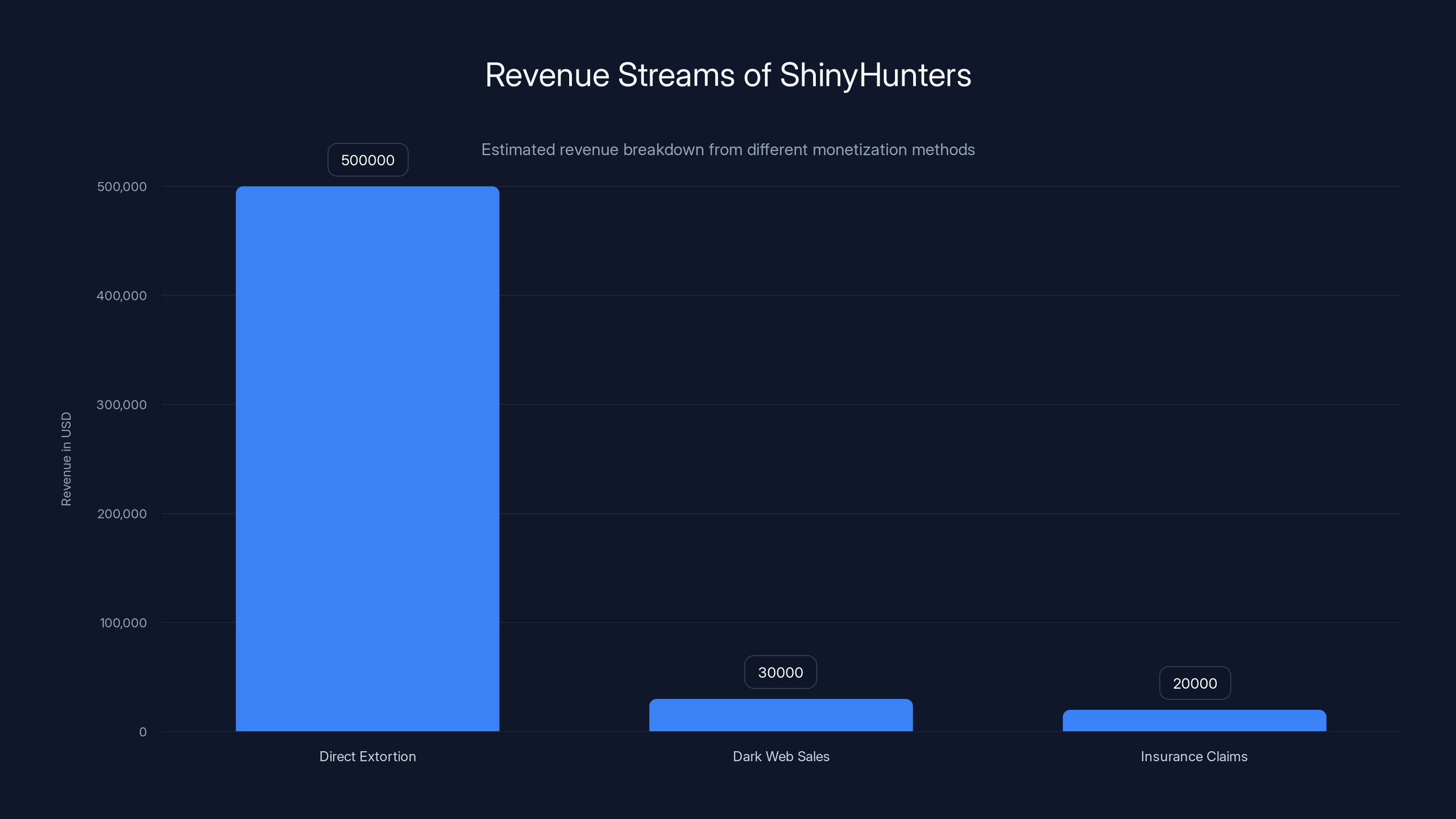
Task: Select the Dark Web Sales axis label
Action: (x=781, y=756)
